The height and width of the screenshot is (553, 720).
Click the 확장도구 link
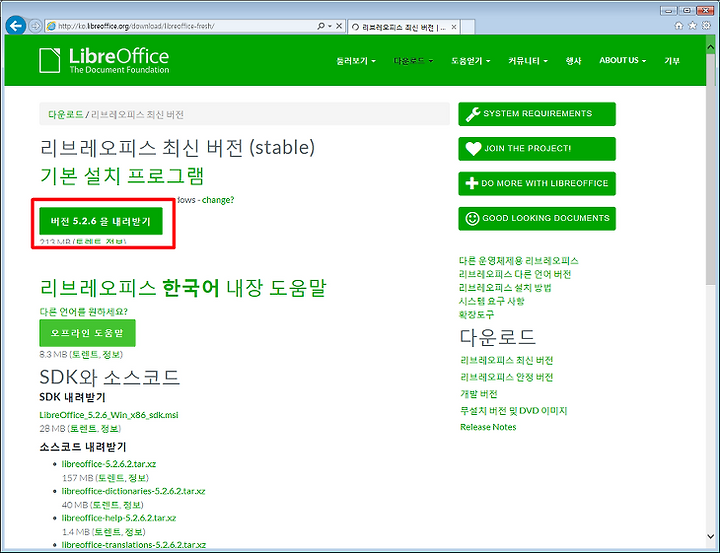pos(477,315)
